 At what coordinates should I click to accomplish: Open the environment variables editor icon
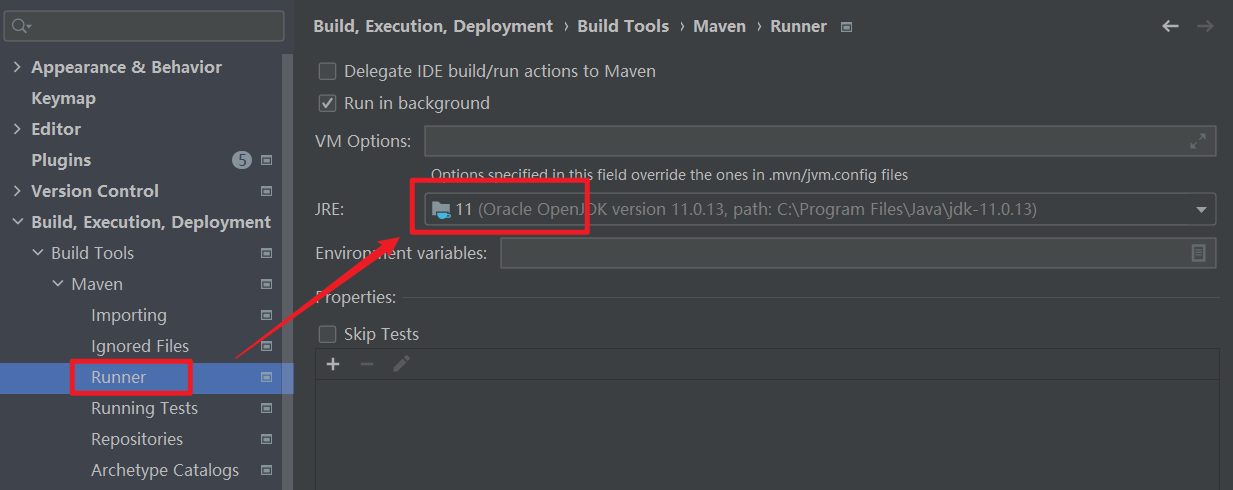point(1198,253)
